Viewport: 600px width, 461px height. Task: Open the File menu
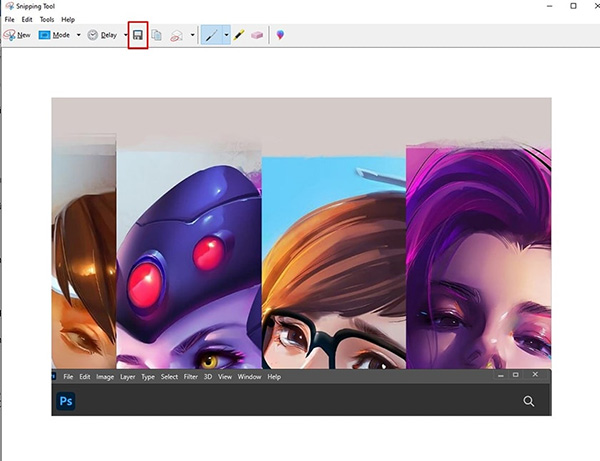[x=9, y=19]
